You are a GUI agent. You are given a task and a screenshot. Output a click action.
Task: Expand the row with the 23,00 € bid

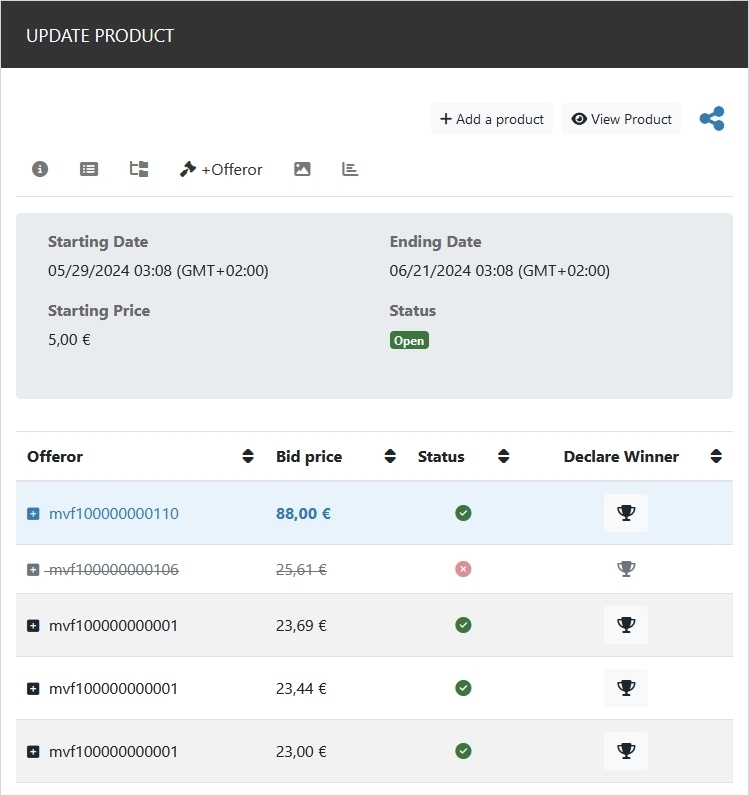33,752
